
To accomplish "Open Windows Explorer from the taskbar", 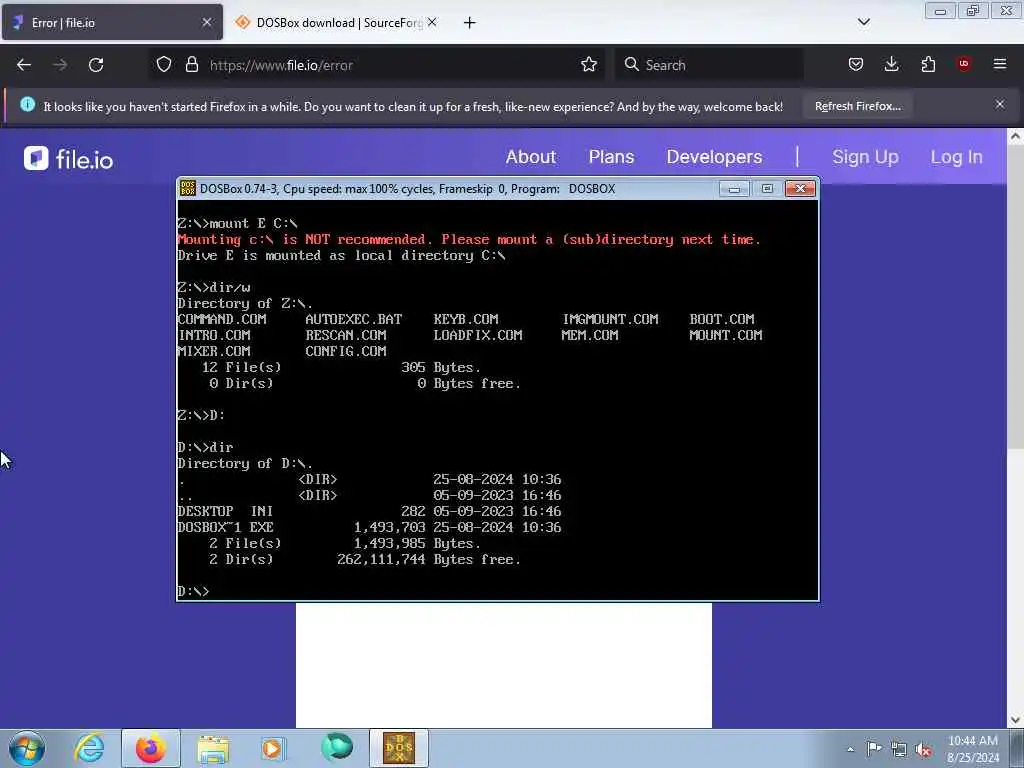I will (x=213, y=749).
